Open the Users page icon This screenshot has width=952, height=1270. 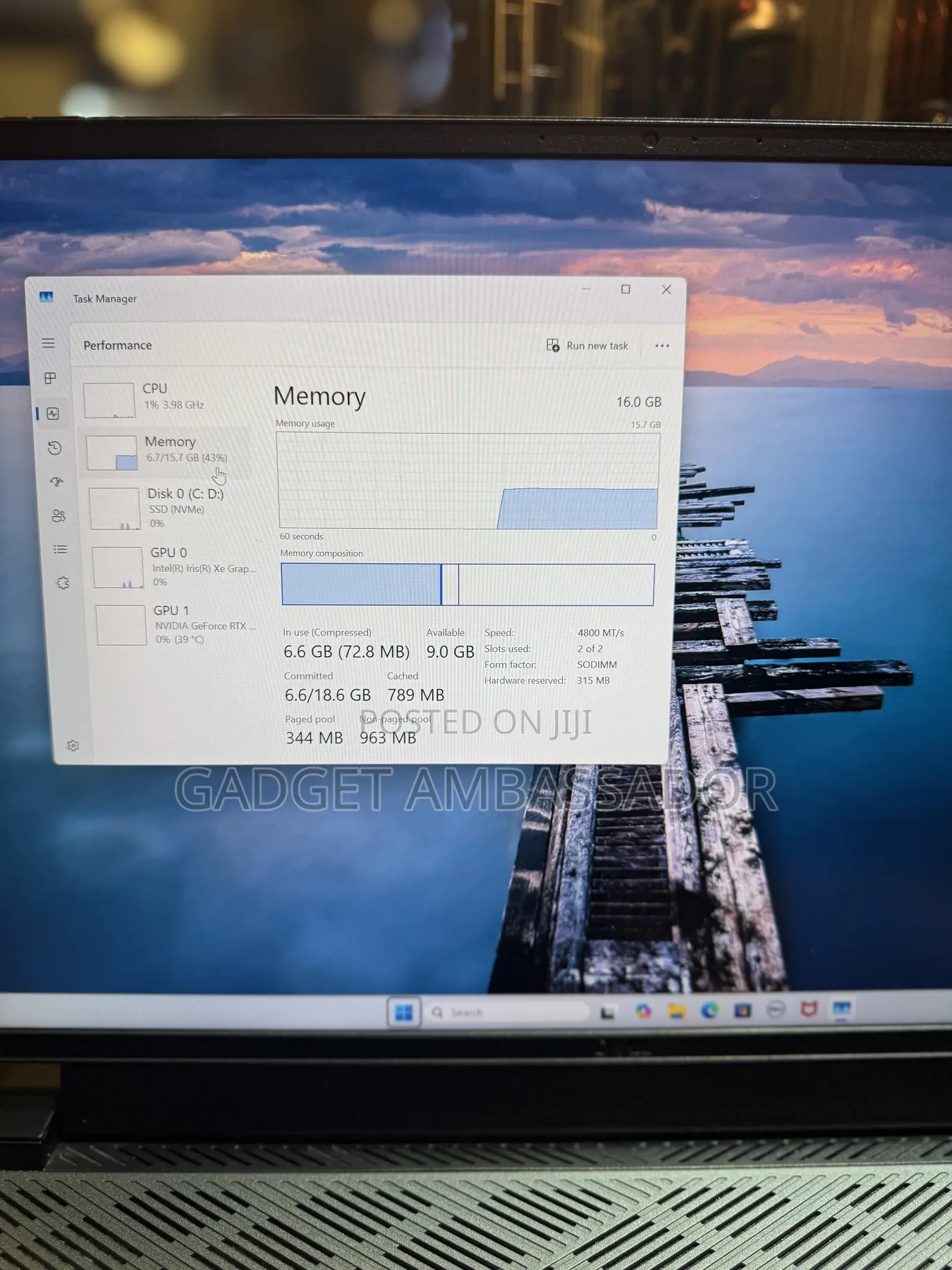[x=59, y=515]
